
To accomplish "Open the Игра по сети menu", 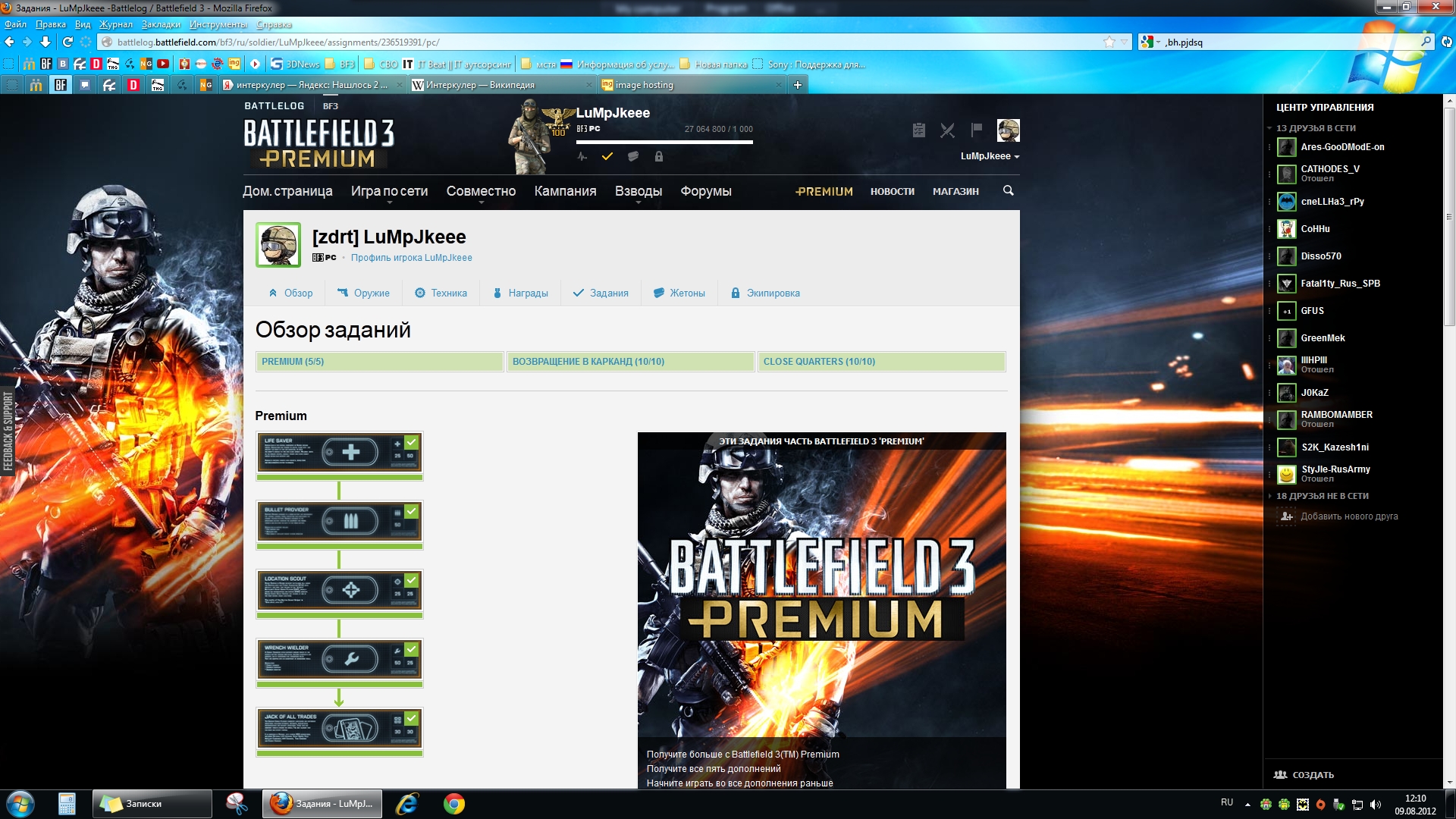I will click(x=389, y=191).
